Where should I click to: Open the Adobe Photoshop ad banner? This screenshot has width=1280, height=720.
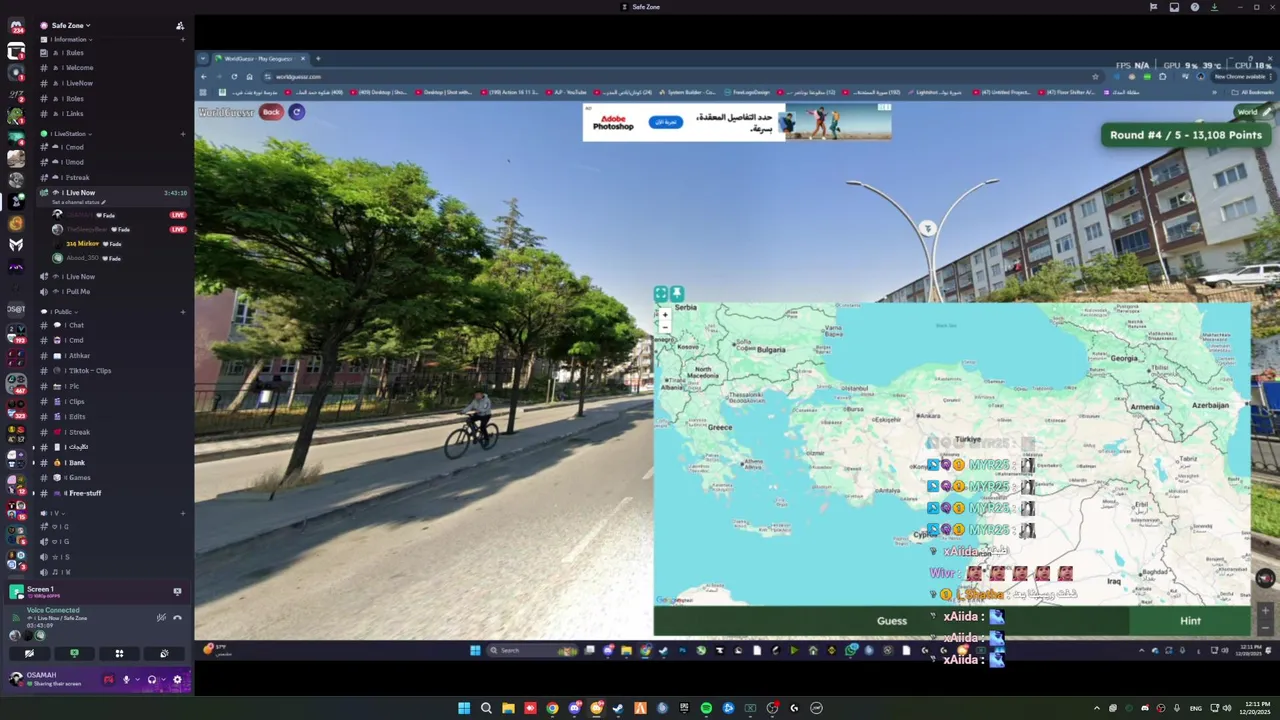737,122
